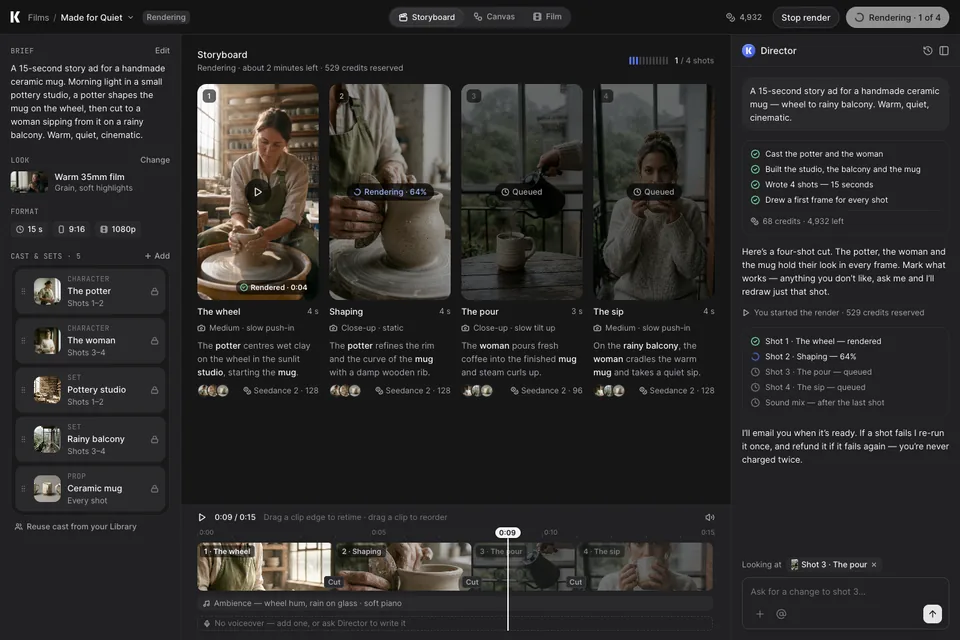The width and height of the screenshot is (960, 640).
Task: Click the Stop render button
Action: click(806, 17)
